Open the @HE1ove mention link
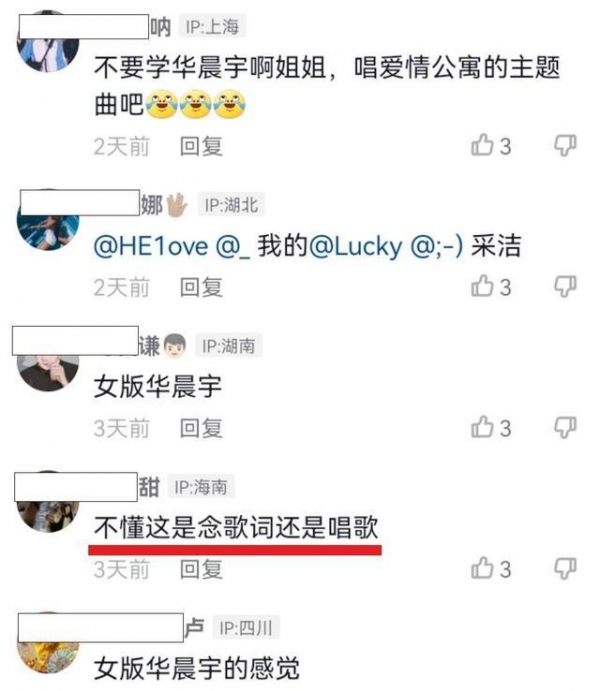600x691 pixels. click(151, 246)
